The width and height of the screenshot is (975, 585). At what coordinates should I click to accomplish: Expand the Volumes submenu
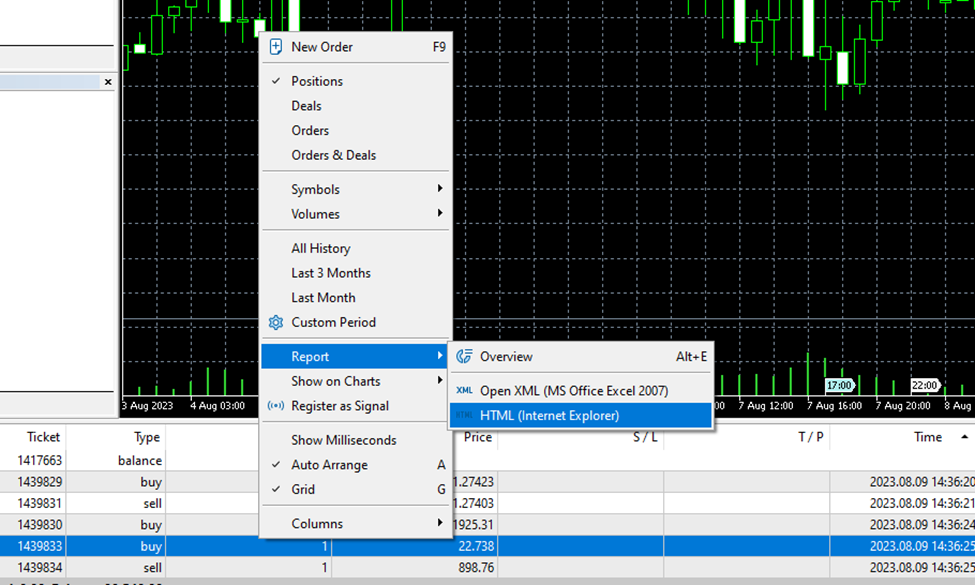356,214
